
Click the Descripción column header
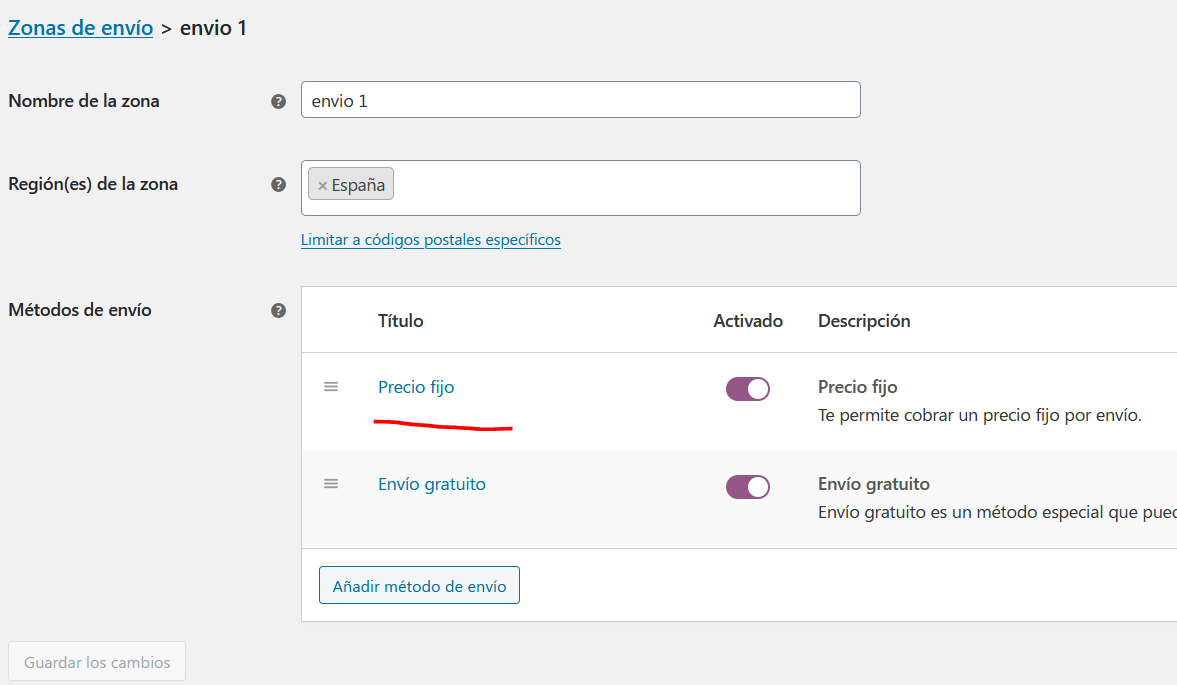tap(864, 320)
